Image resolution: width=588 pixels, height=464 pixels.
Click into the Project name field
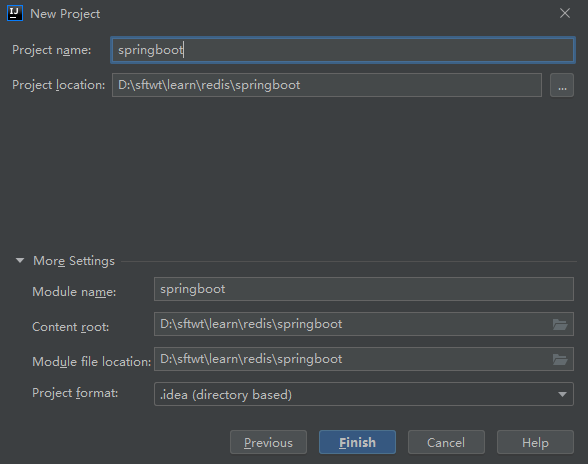342,50
